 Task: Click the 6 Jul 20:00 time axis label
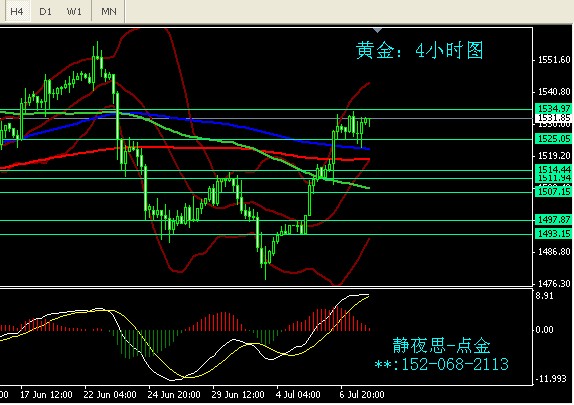[362, 395]
